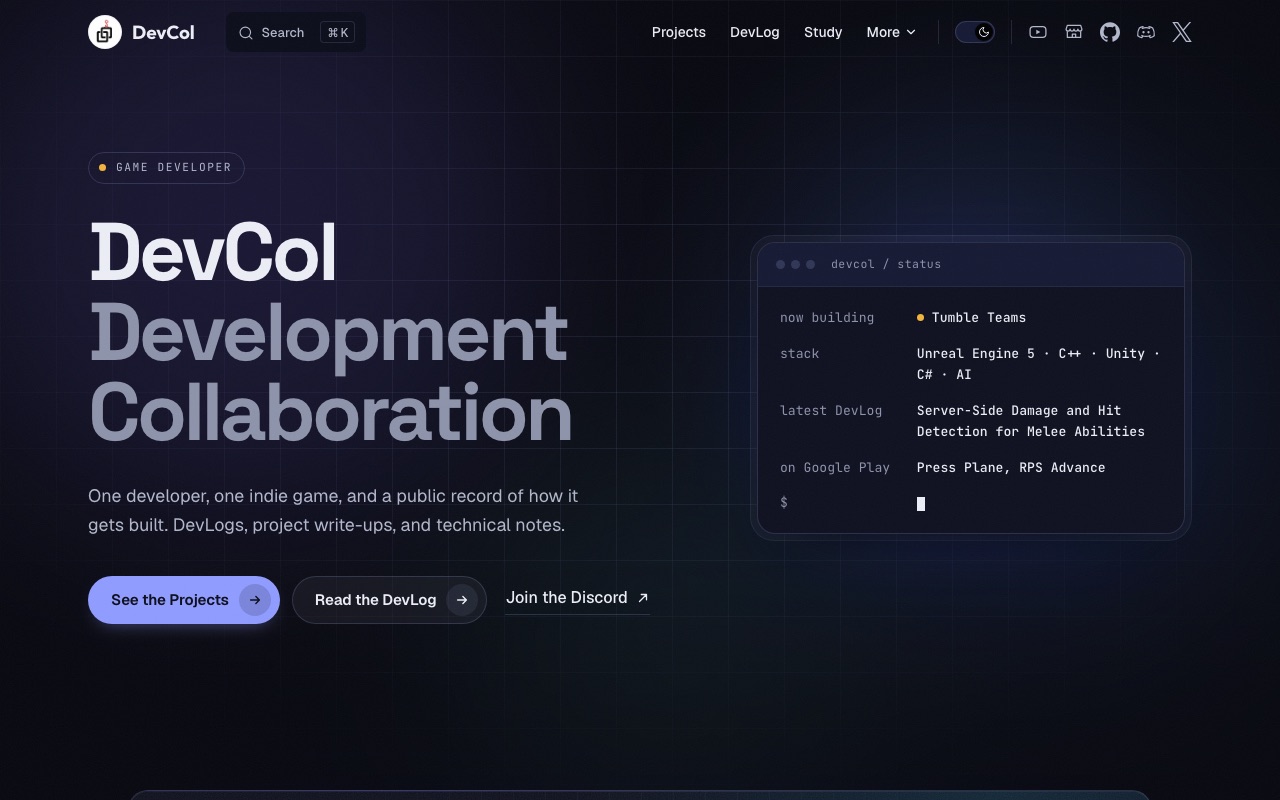Click the "latest DevLog" label
Screen dimensions: 1280x800
click(831, 411)
